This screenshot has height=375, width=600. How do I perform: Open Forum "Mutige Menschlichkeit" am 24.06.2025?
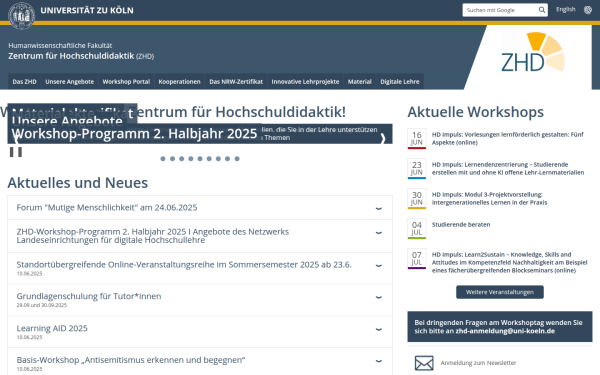pos(107,207)
